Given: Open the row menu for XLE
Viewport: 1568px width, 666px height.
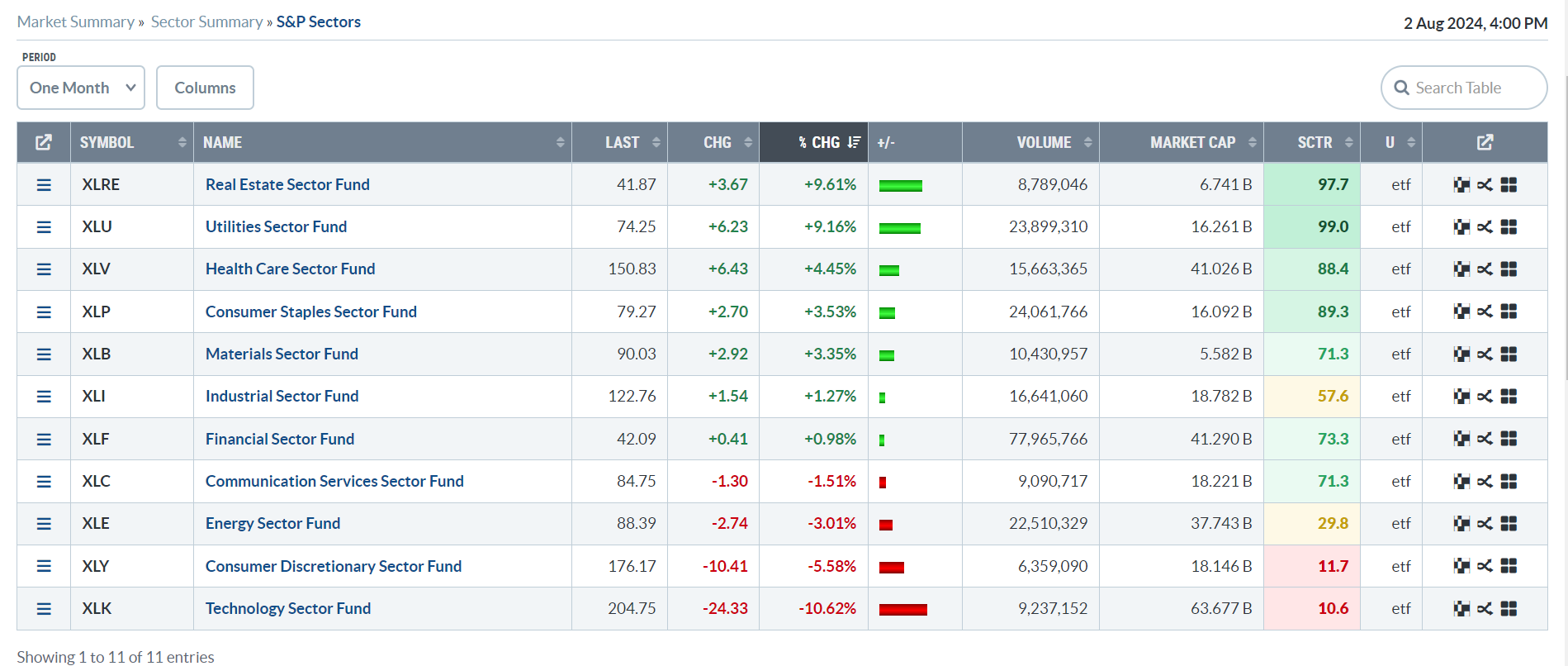Looking at the screenshot, I should 44,524.
